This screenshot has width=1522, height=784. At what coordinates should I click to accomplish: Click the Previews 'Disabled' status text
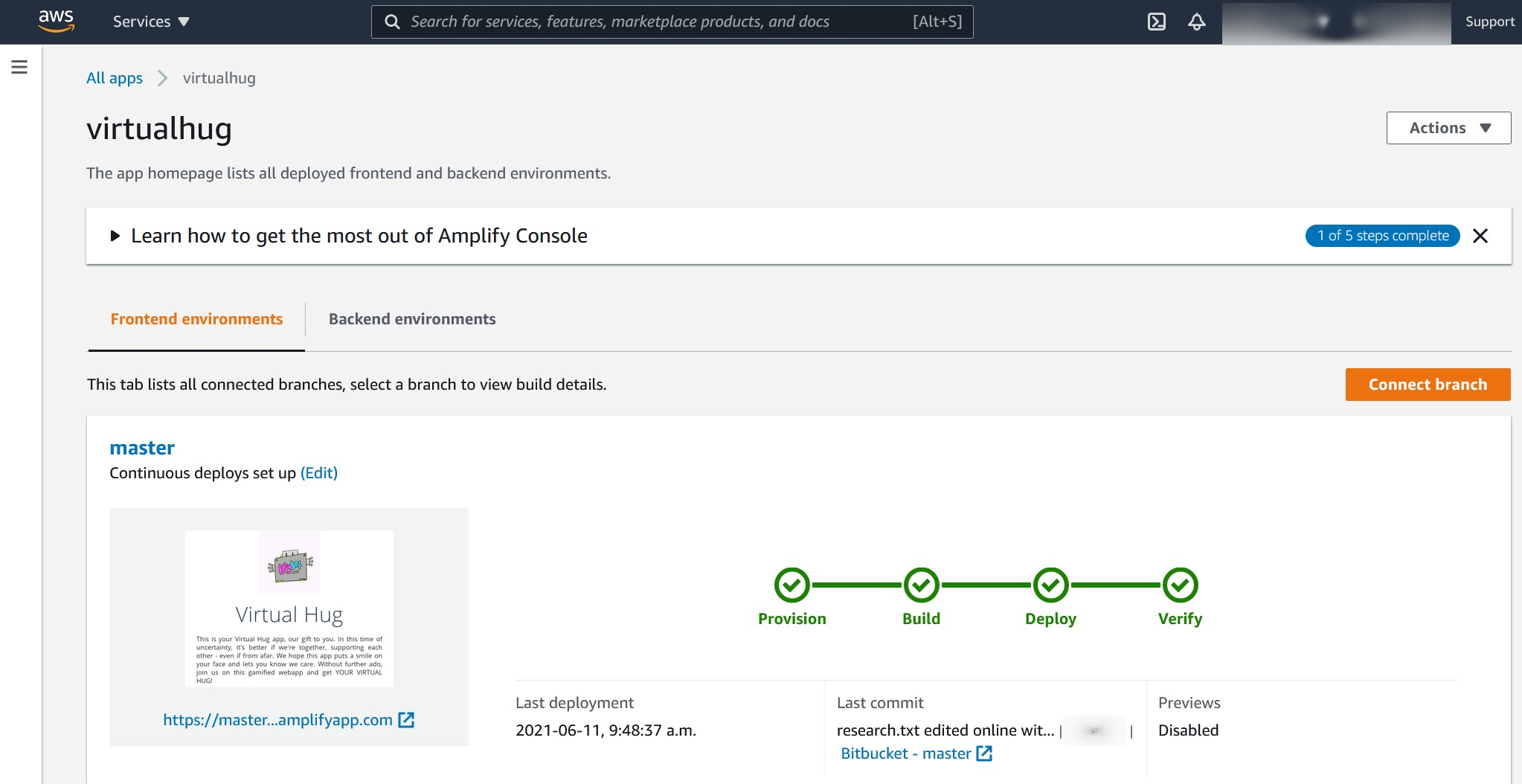1188,730
